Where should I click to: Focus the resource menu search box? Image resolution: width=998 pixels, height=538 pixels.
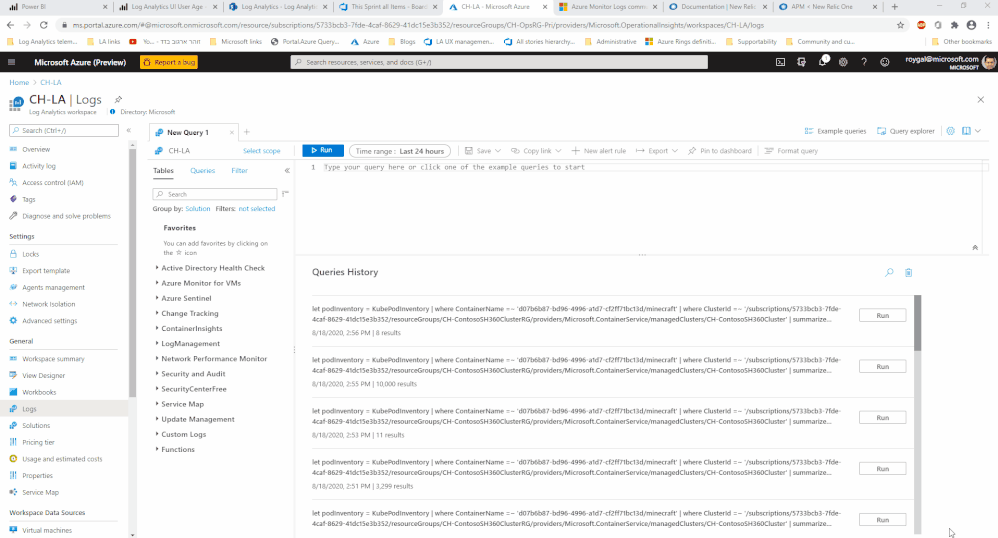(x=64, y=130)
